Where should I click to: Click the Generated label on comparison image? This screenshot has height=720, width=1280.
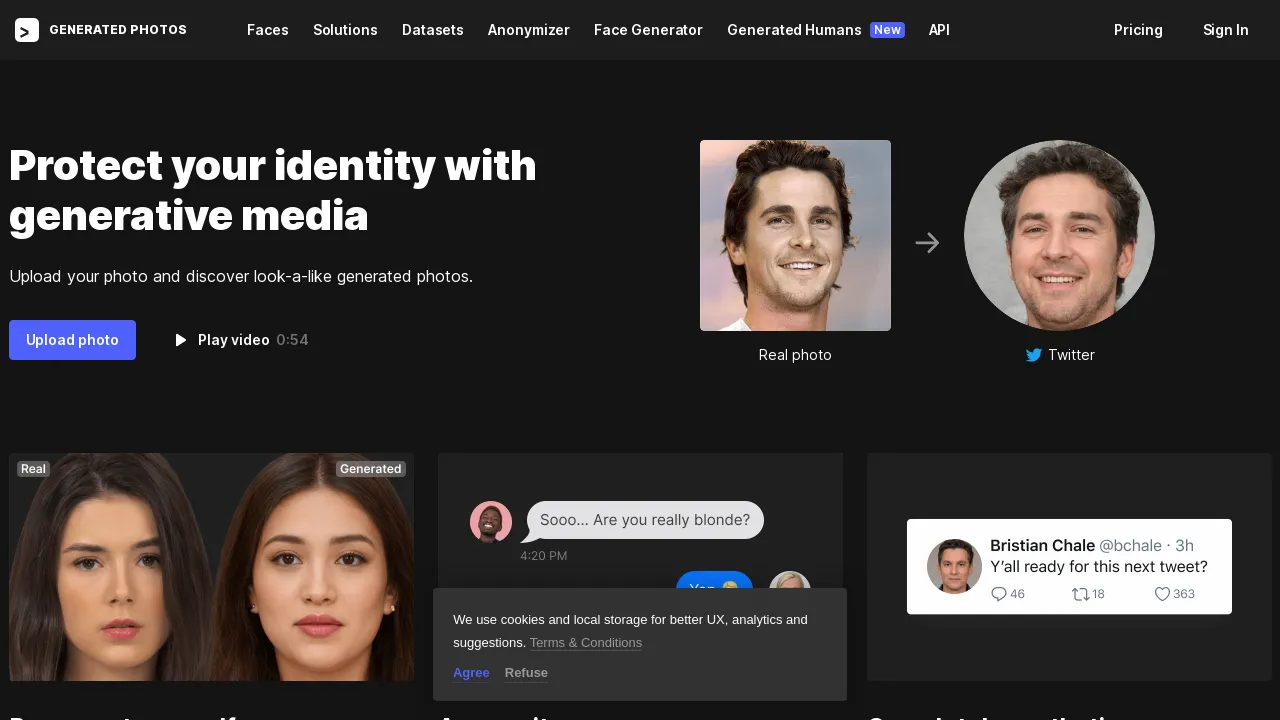(x=370, y=469)
